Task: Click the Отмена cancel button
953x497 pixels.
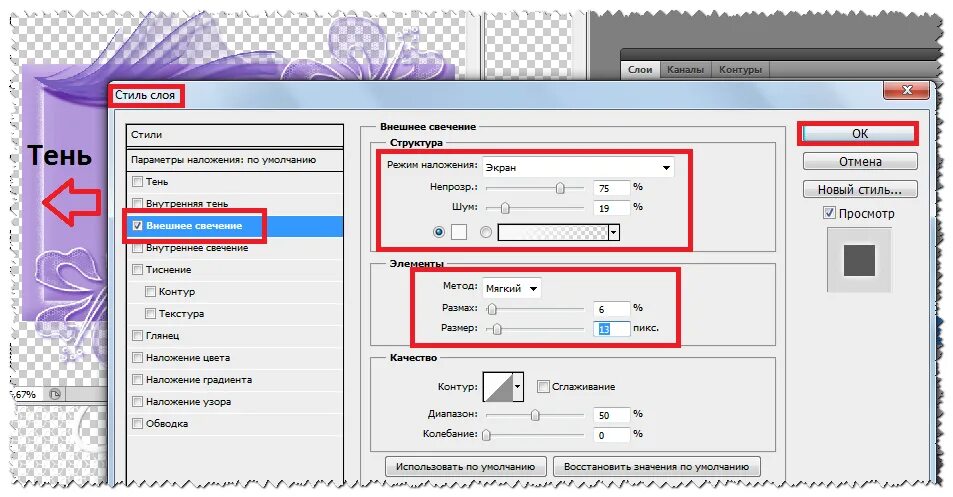Action: pyautogui.click(x=860, y=162)
